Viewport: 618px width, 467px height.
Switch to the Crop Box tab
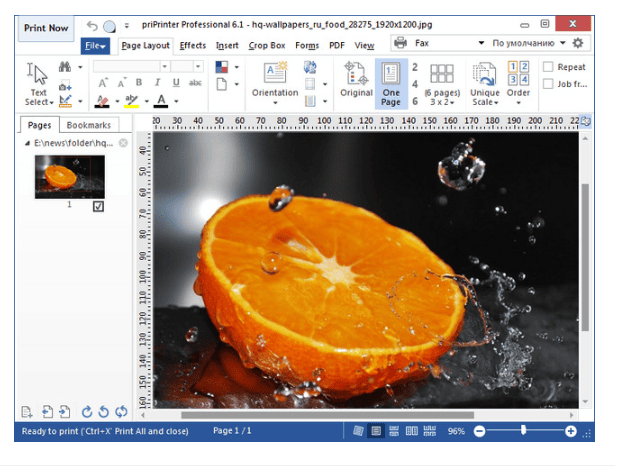click(267, 46)
